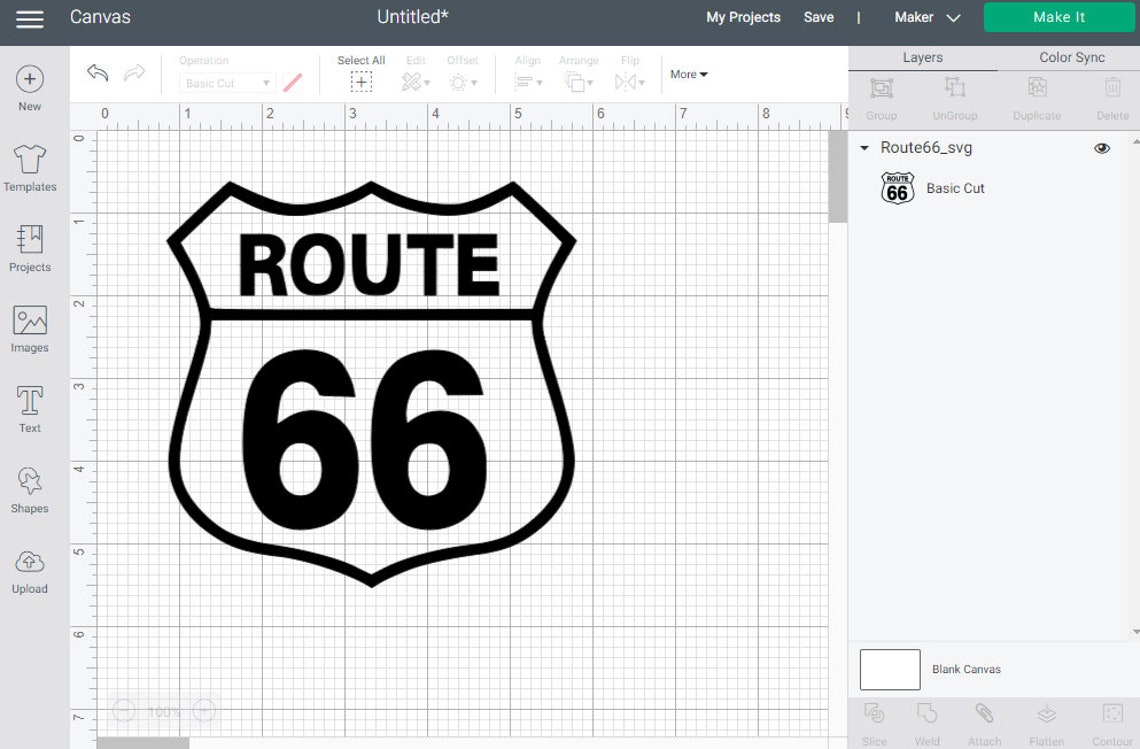Toggle visibility of the Route66_svg layer
The width and height of the screenshot is (1140, 749).
[x=1102, y=147]
